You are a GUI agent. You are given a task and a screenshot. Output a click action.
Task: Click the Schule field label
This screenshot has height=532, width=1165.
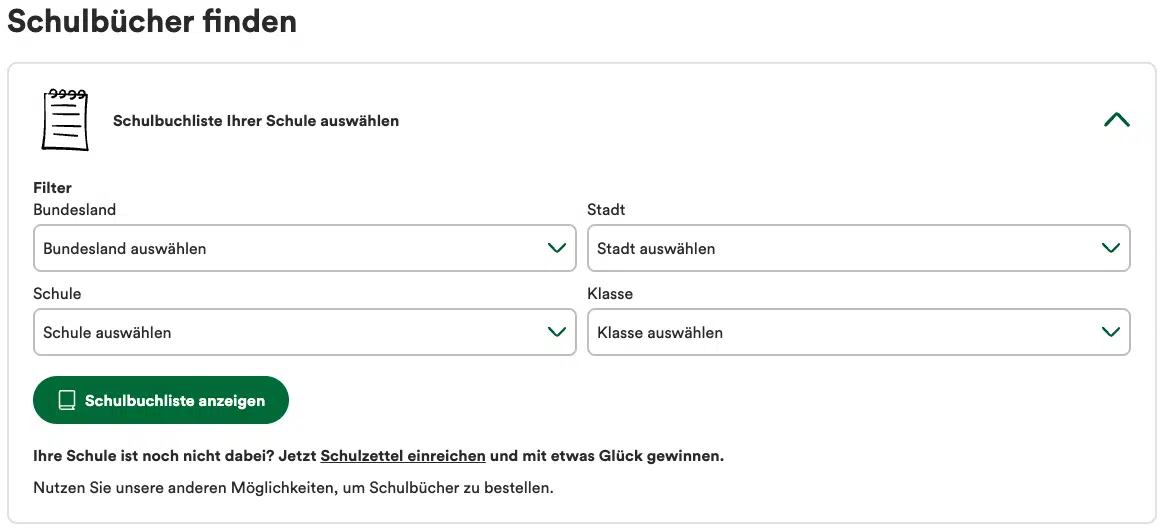click(x=57, y=293)
